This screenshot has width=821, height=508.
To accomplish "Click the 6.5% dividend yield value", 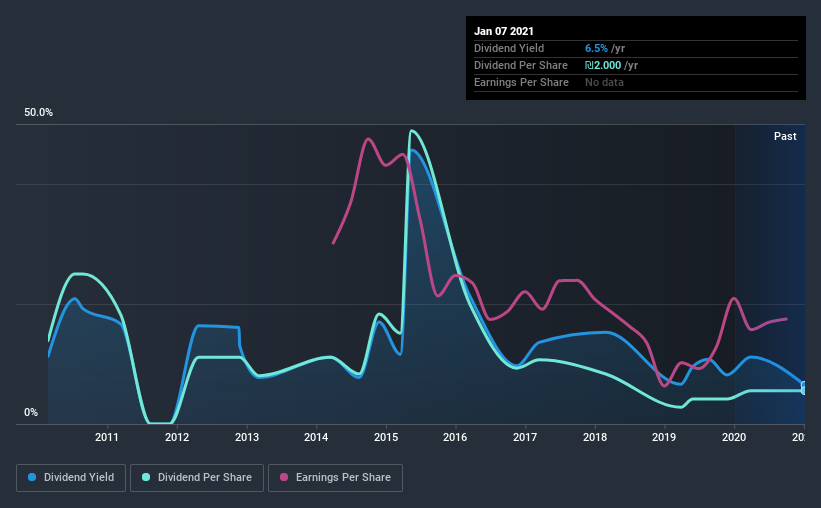I will tap(596, 48).
